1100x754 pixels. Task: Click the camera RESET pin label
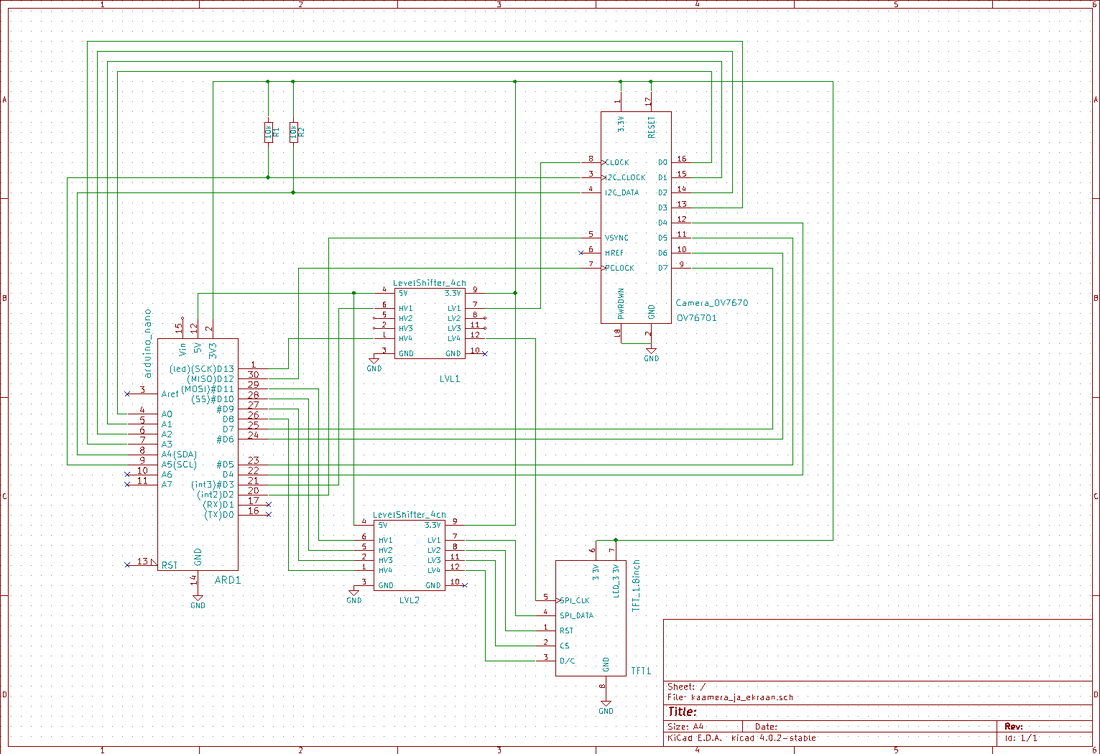[652, 127]
